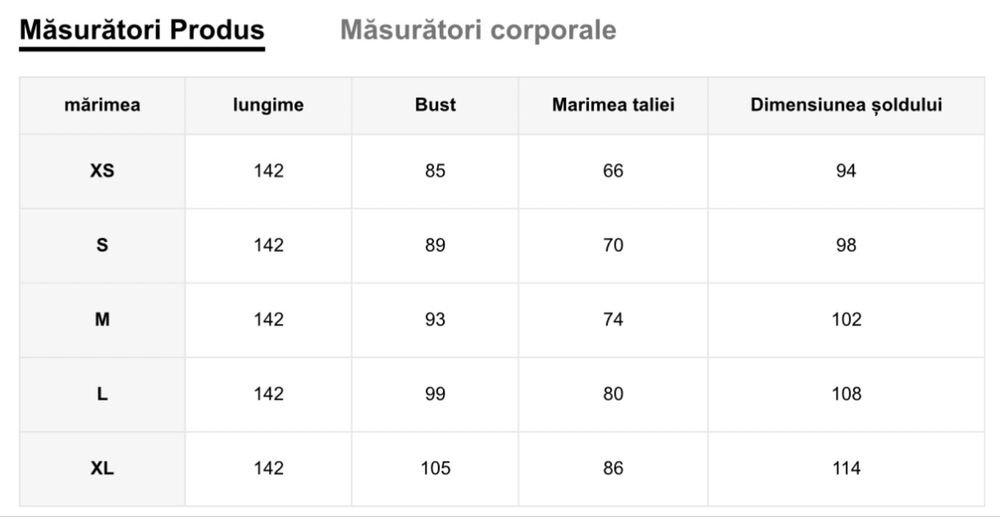Select the XS size row label
Viewport: 1000px width, 517px height.
pyautogui.click(x=102, y=171)
